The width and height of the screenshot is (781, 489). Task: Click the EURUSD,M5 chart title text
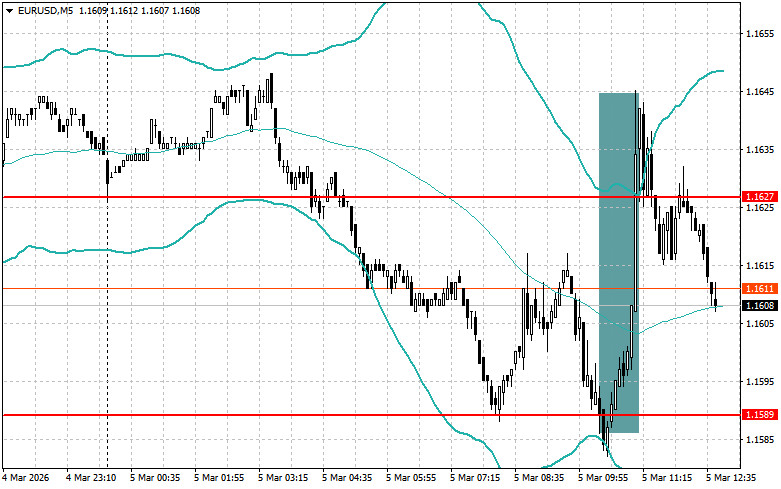click(x=45, y=10)
